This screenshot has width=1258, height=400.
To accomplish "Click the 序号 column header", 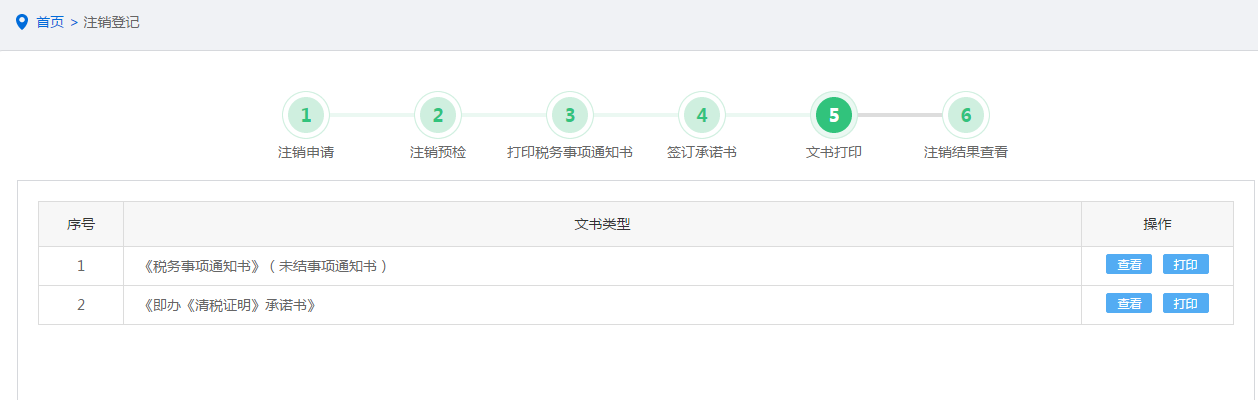I will pos(81,224).
